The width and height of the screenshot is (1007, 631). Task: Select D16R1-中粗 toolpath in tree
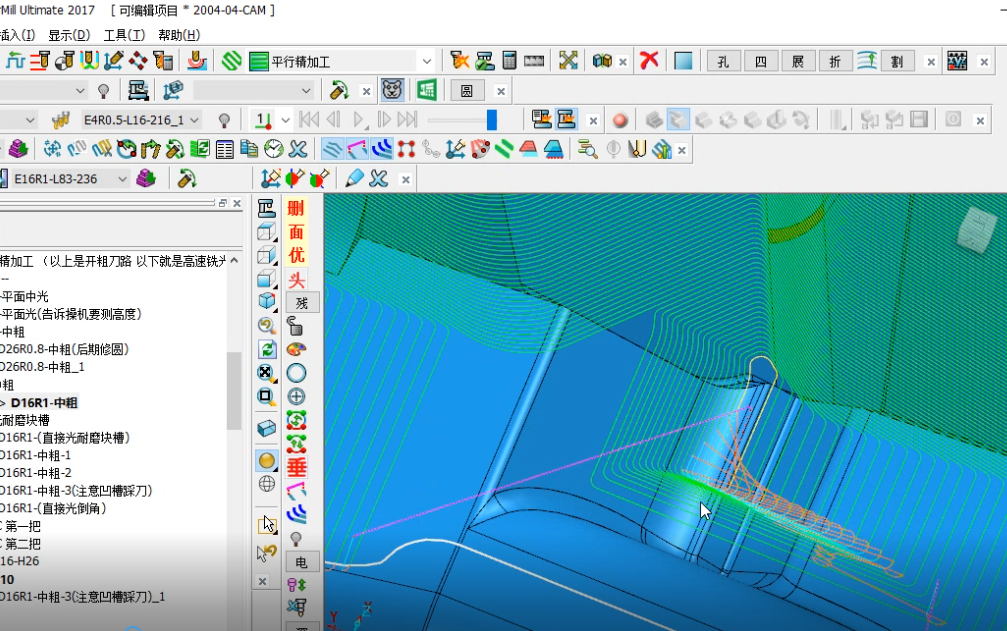(x=44, y=402)
